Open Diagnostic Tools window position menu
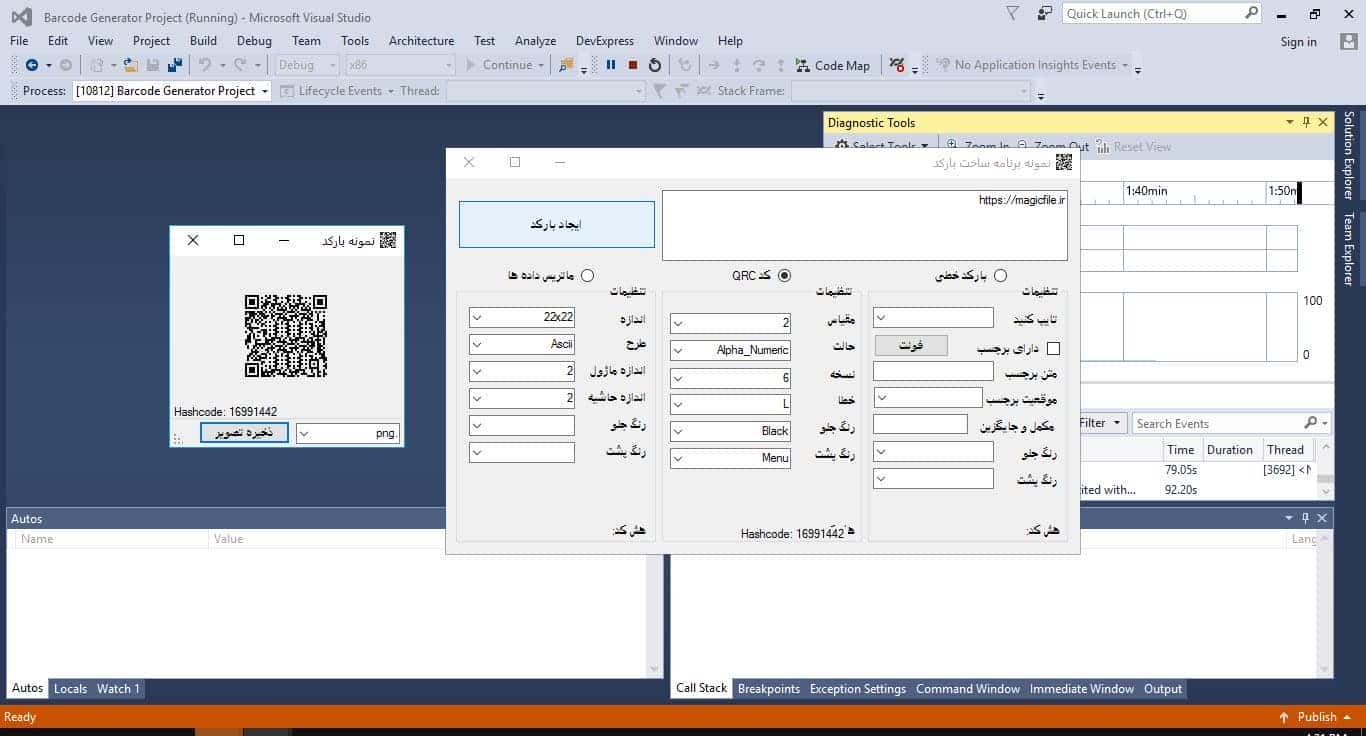 tap(1289, 122)
